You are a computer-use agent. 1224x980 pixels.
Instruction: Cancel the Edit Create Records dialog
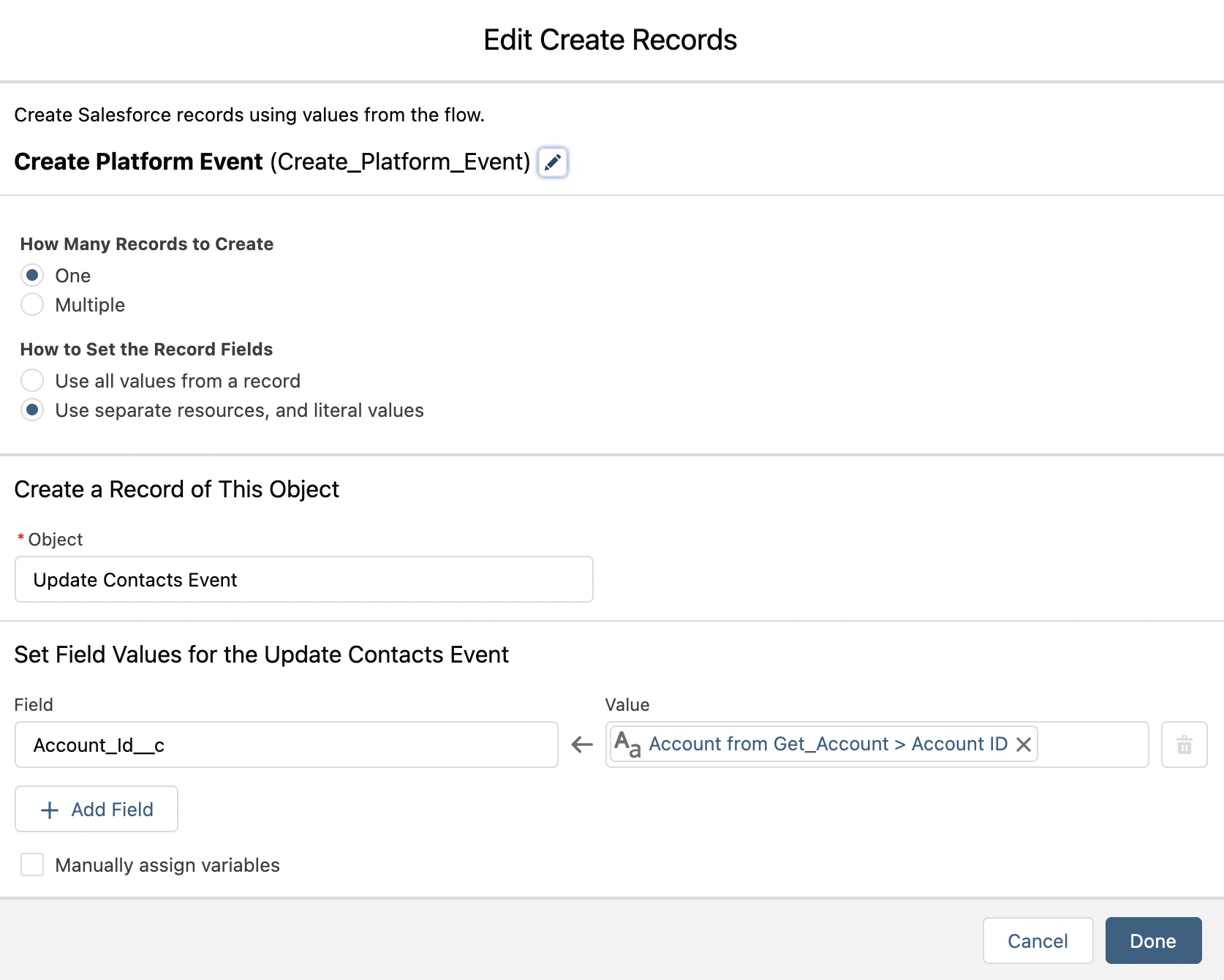click(x=1038, y=941)
